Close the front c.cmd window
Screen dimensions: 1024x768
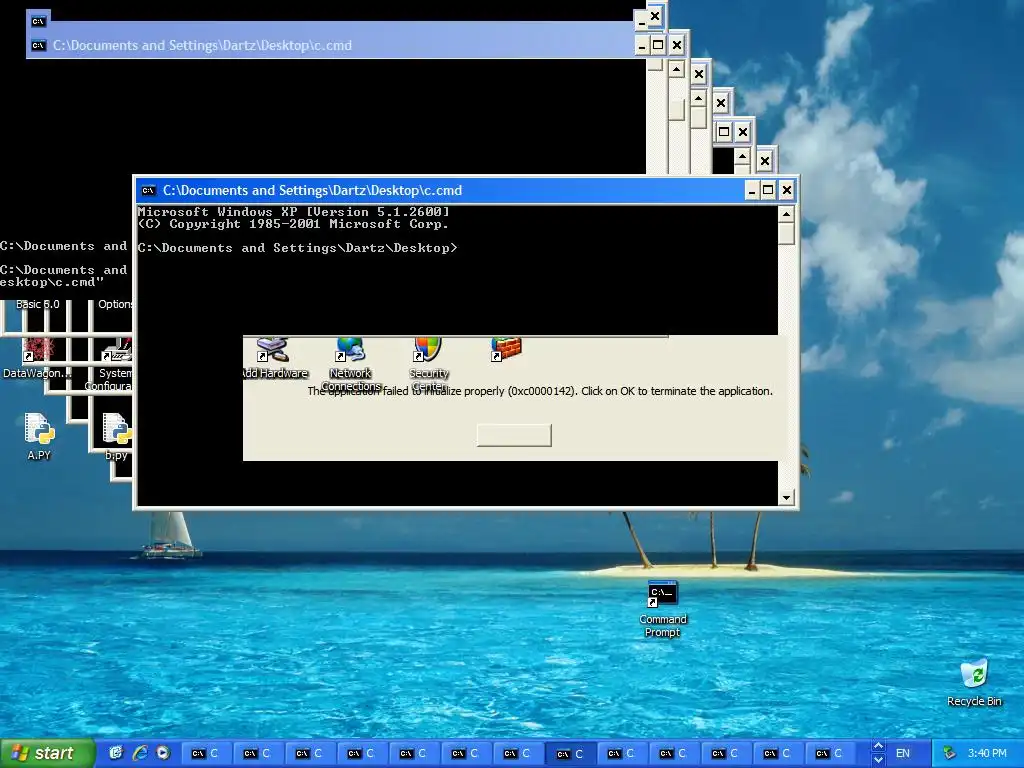787,191
